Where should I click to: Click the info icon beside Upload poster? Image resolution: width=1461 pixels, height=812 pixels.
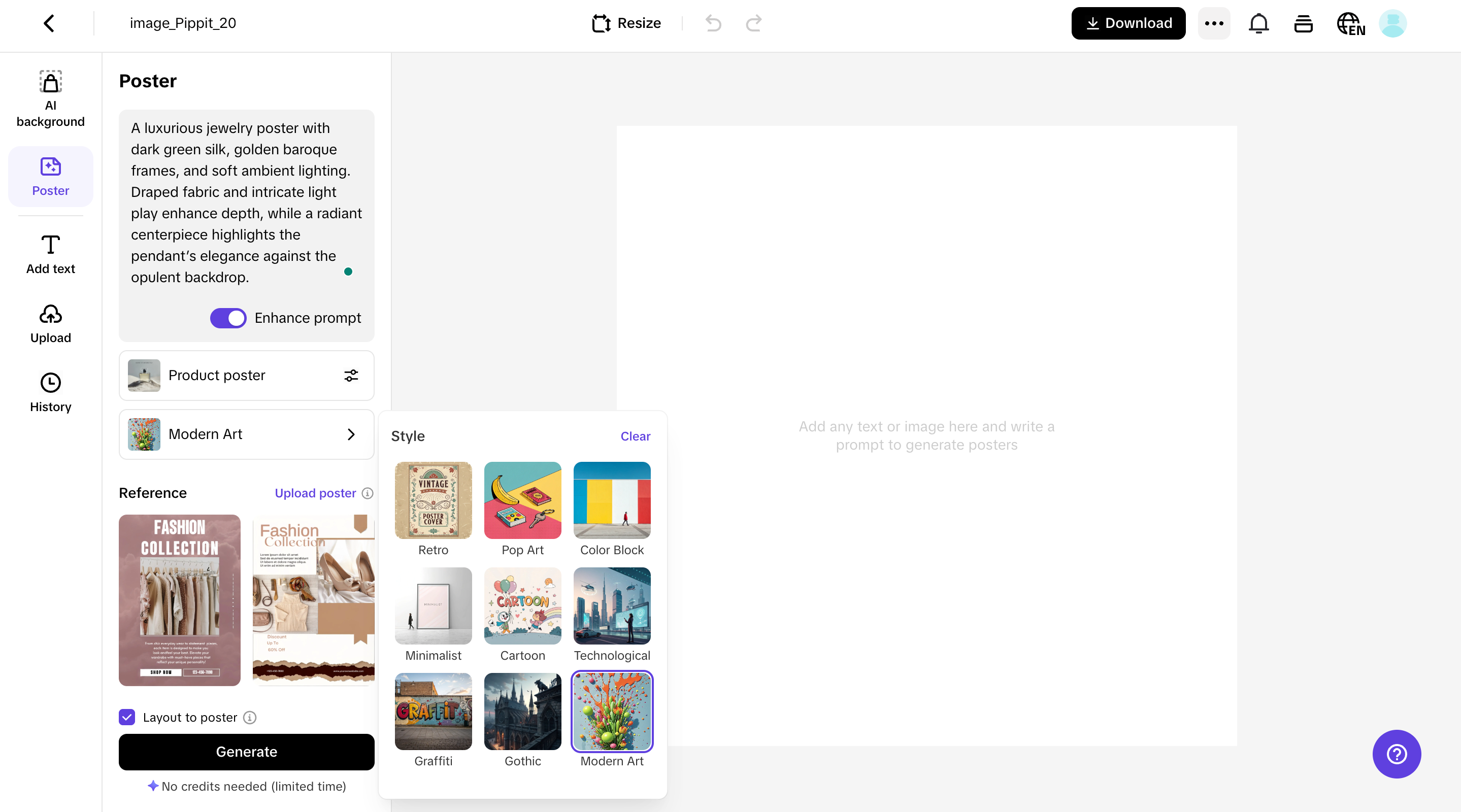point(368,493)
